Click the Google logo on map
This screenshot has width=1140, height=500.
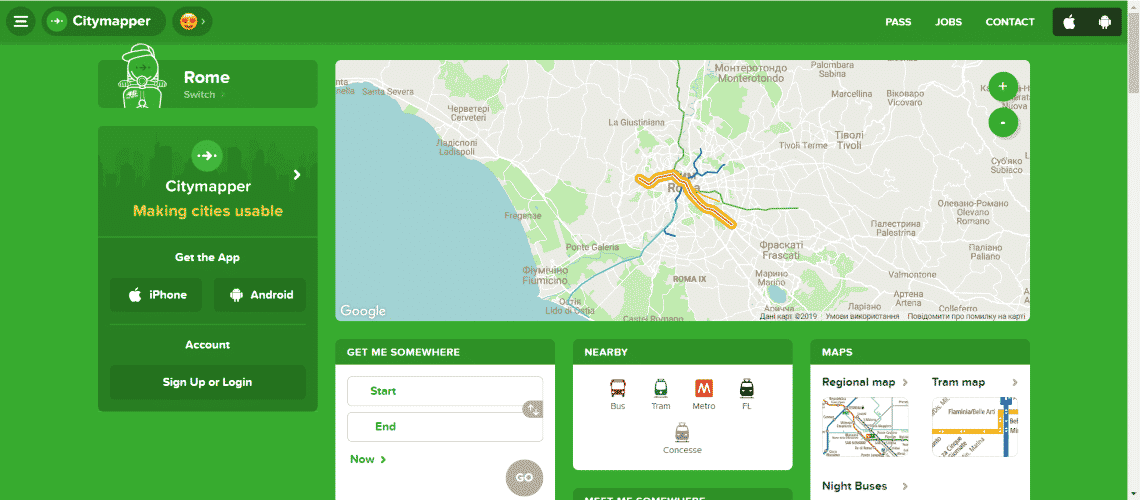coord(363,311)
